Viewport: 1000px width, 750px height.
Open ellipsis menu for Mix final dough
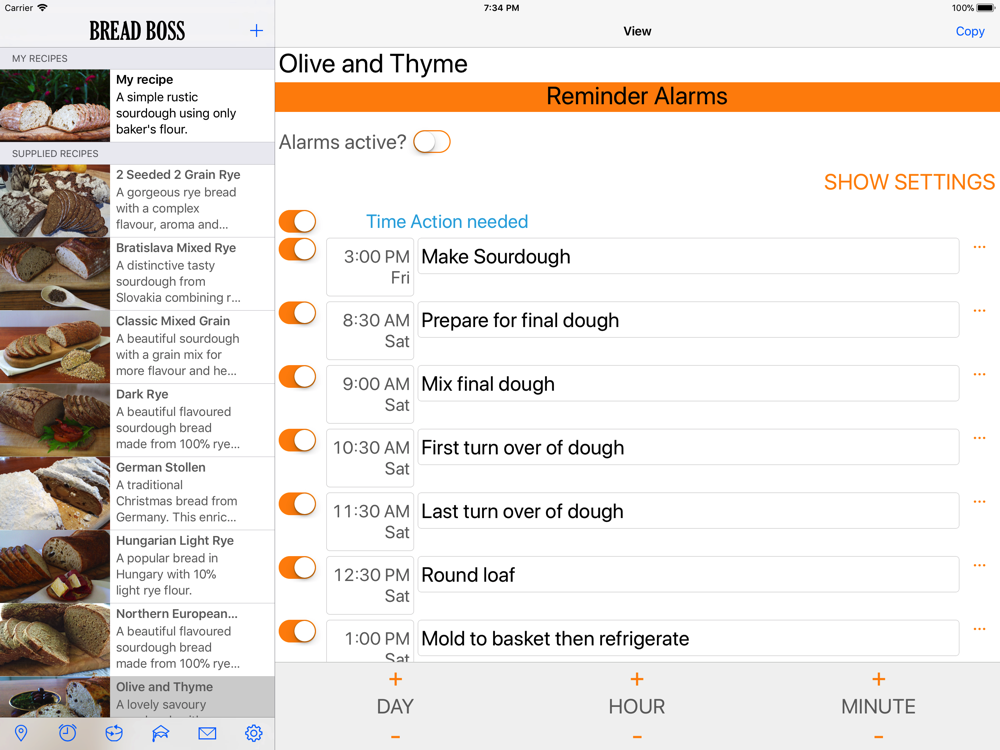coord(979,375)
